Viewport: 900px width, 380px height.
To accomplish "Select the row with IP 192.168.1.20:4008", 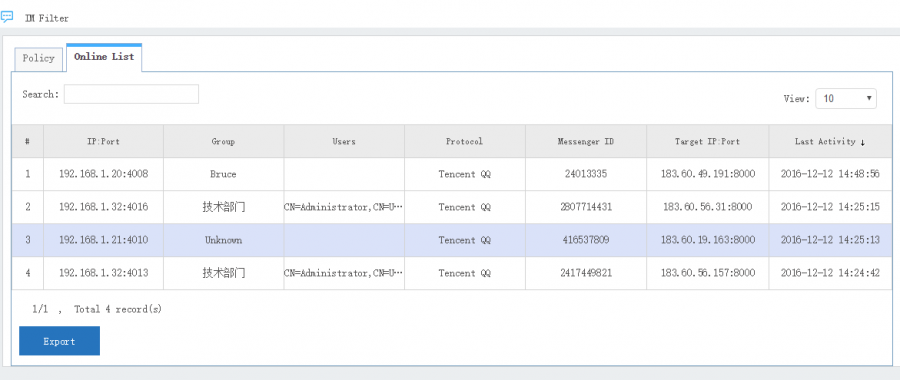I will click(452, 174).
